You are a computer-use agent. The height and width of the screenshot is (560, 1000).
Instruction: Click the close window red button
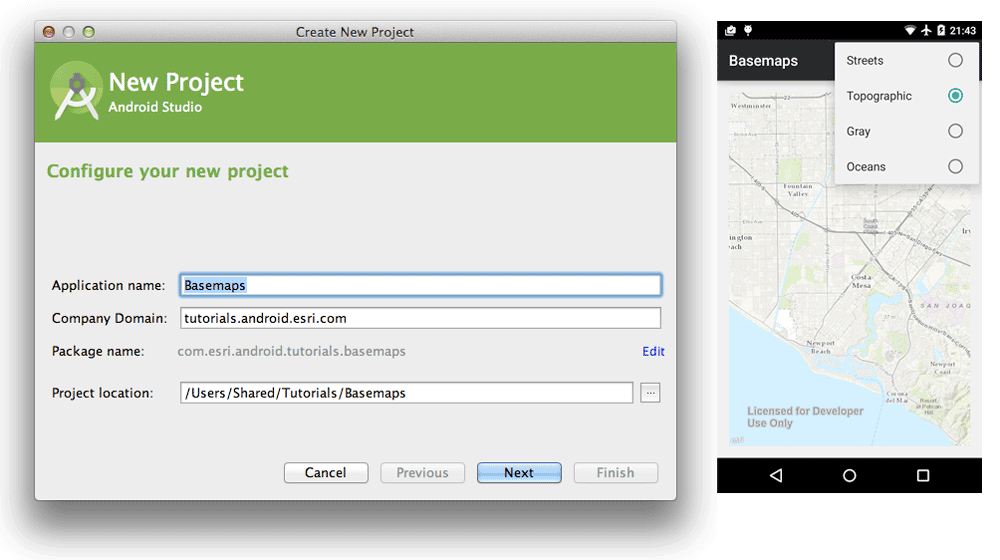coord(48,32)
